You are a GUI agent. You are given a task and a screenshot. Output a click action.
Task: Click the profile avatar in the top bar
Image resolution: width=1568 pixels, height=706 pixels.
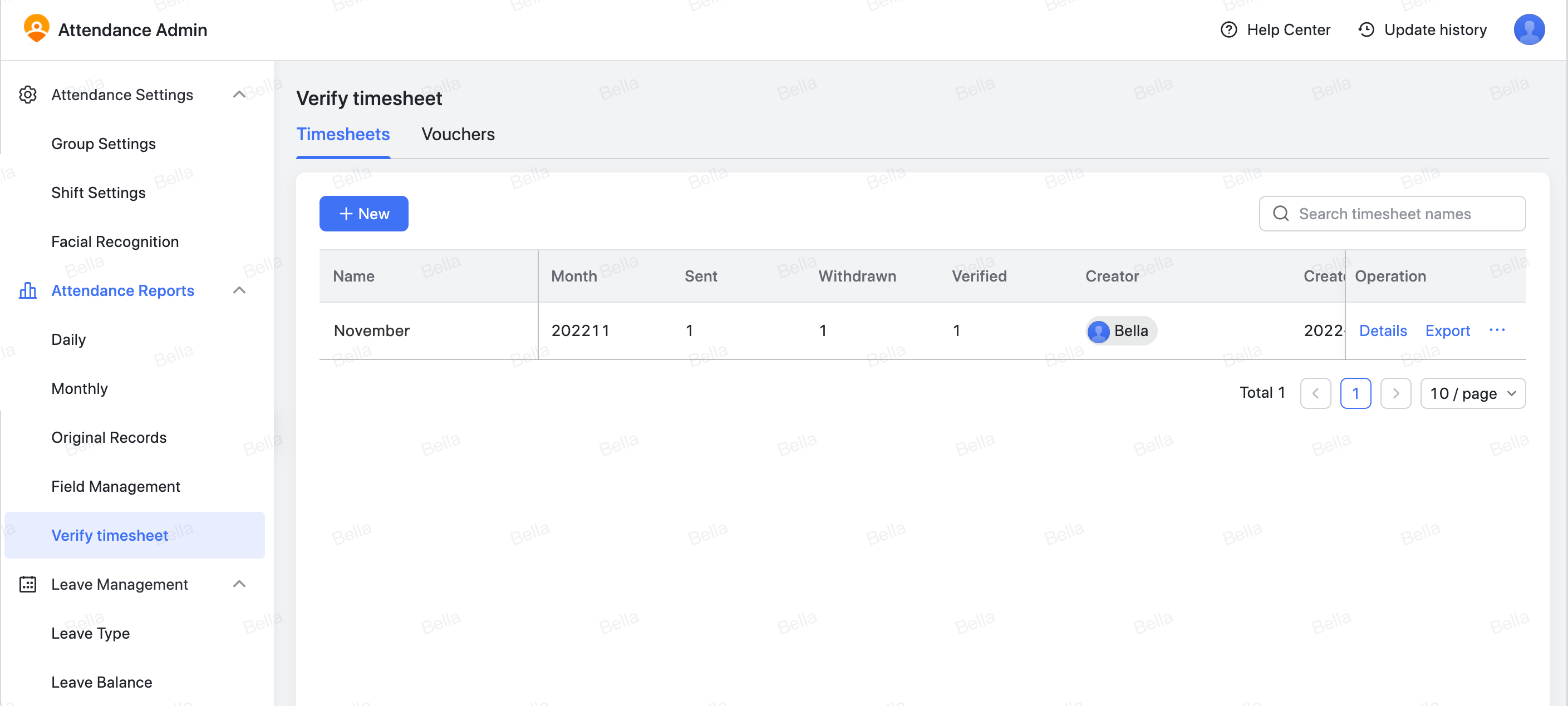(x=1530, y=28)
